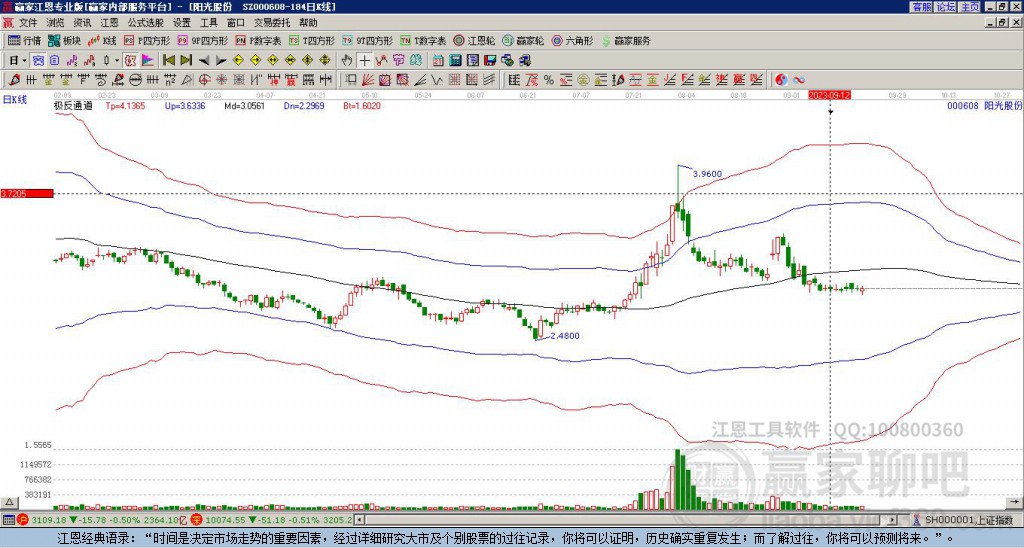
Task: Click the 沪 index status icon
Action: (x=23, y=520)
